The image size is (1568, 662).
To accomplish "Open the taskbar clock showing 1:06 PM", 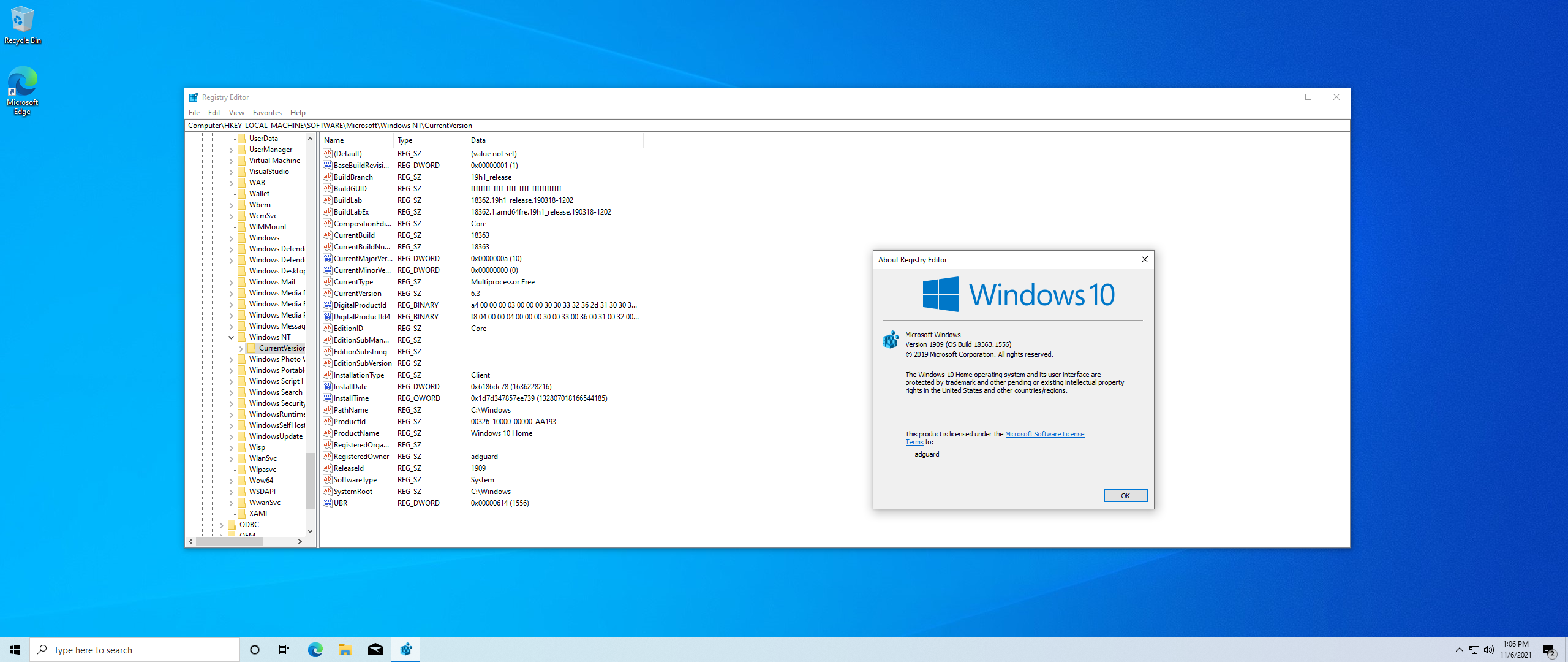I will tap(1515, 650).
